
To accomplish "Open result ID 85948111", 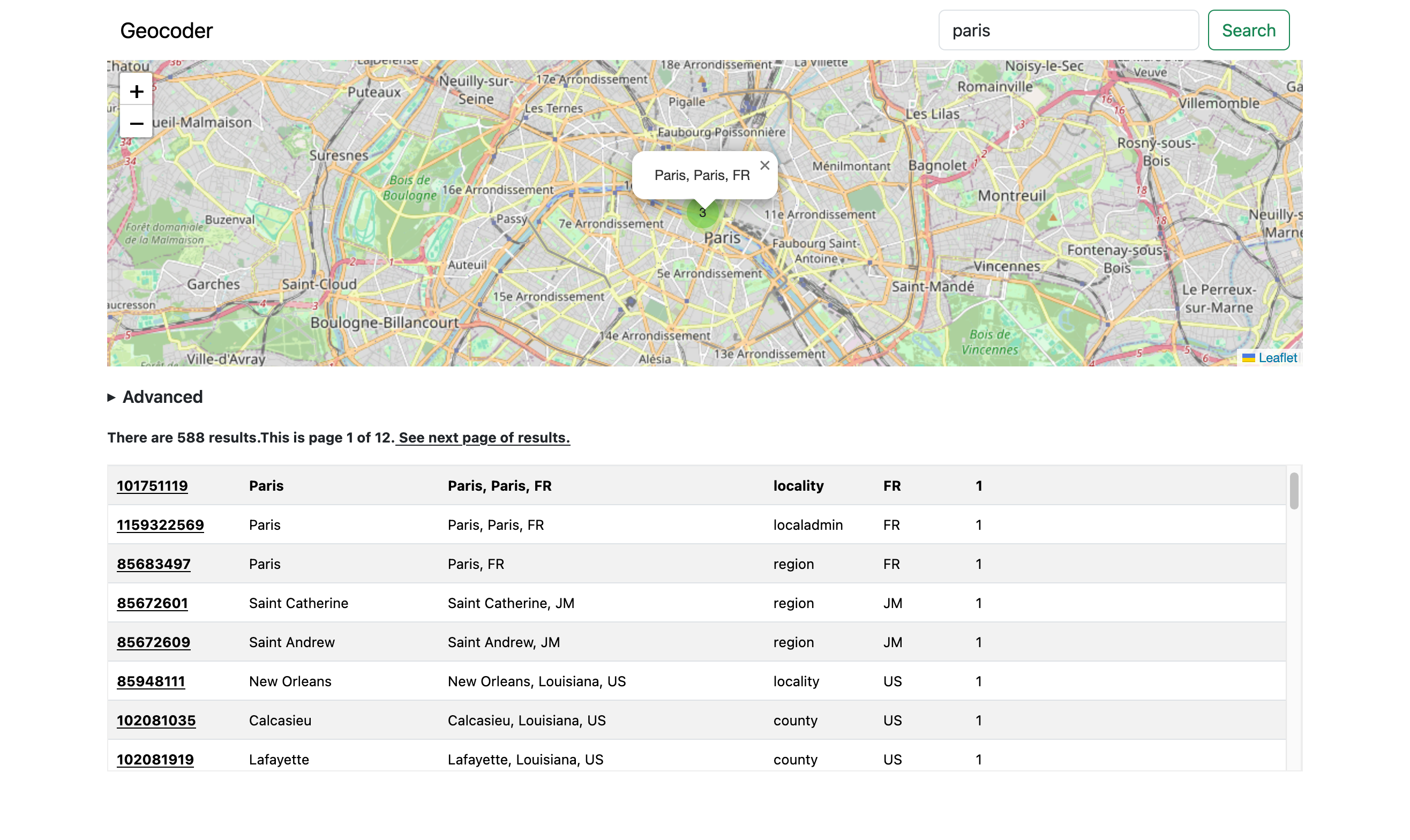I will coord(151,681).
